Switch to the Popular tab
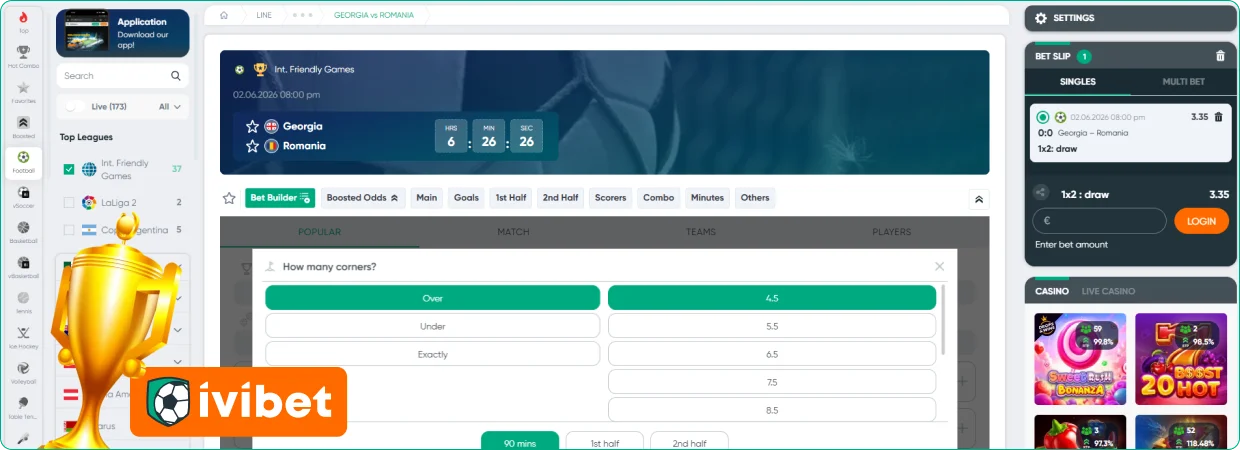The width and height of the screenshot is (1240, 450). pyautogui.click(x=319, y=232)
